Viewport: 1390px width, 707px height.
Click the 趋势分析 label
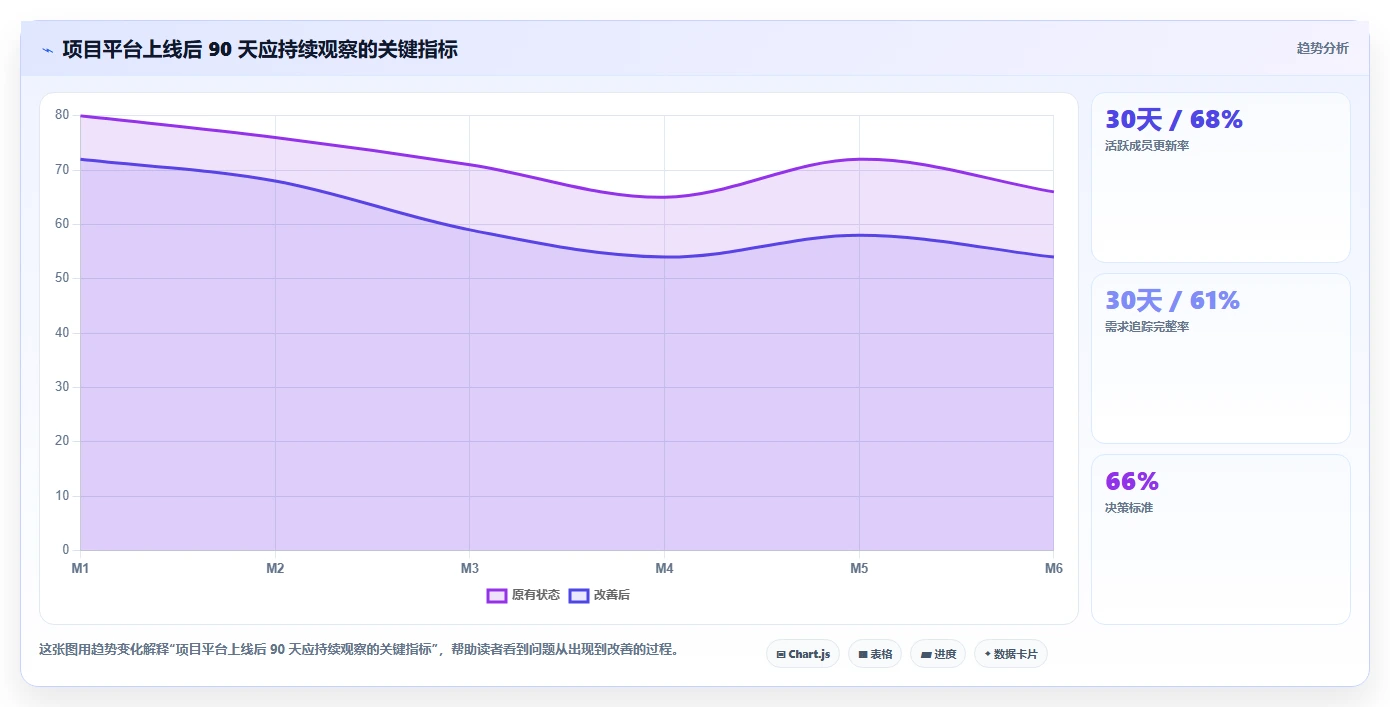point(1322,48)
